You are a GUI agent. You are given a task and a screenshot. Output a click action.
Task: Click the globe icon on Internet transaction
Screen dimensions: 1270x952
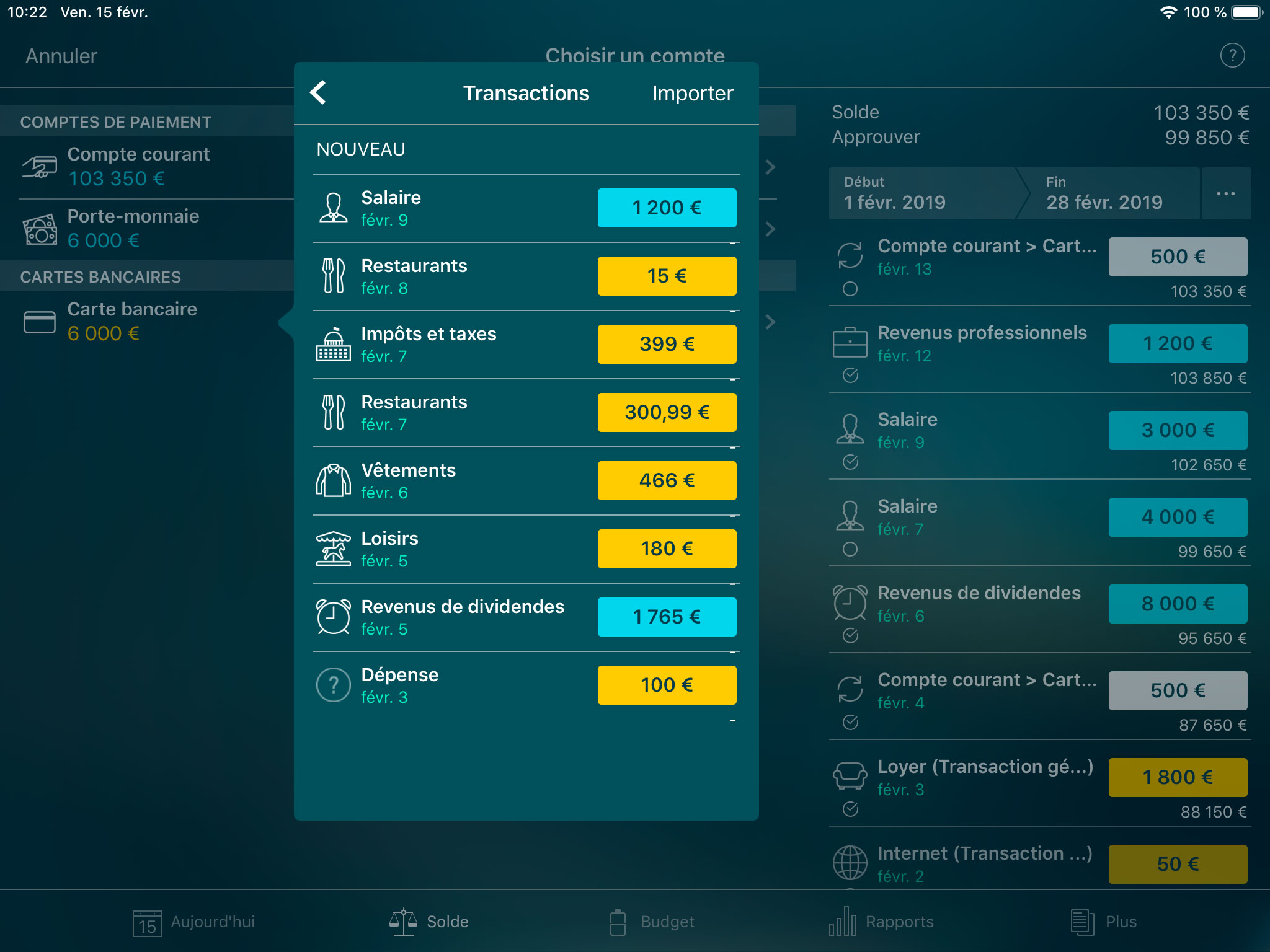[x=851, y=863]
